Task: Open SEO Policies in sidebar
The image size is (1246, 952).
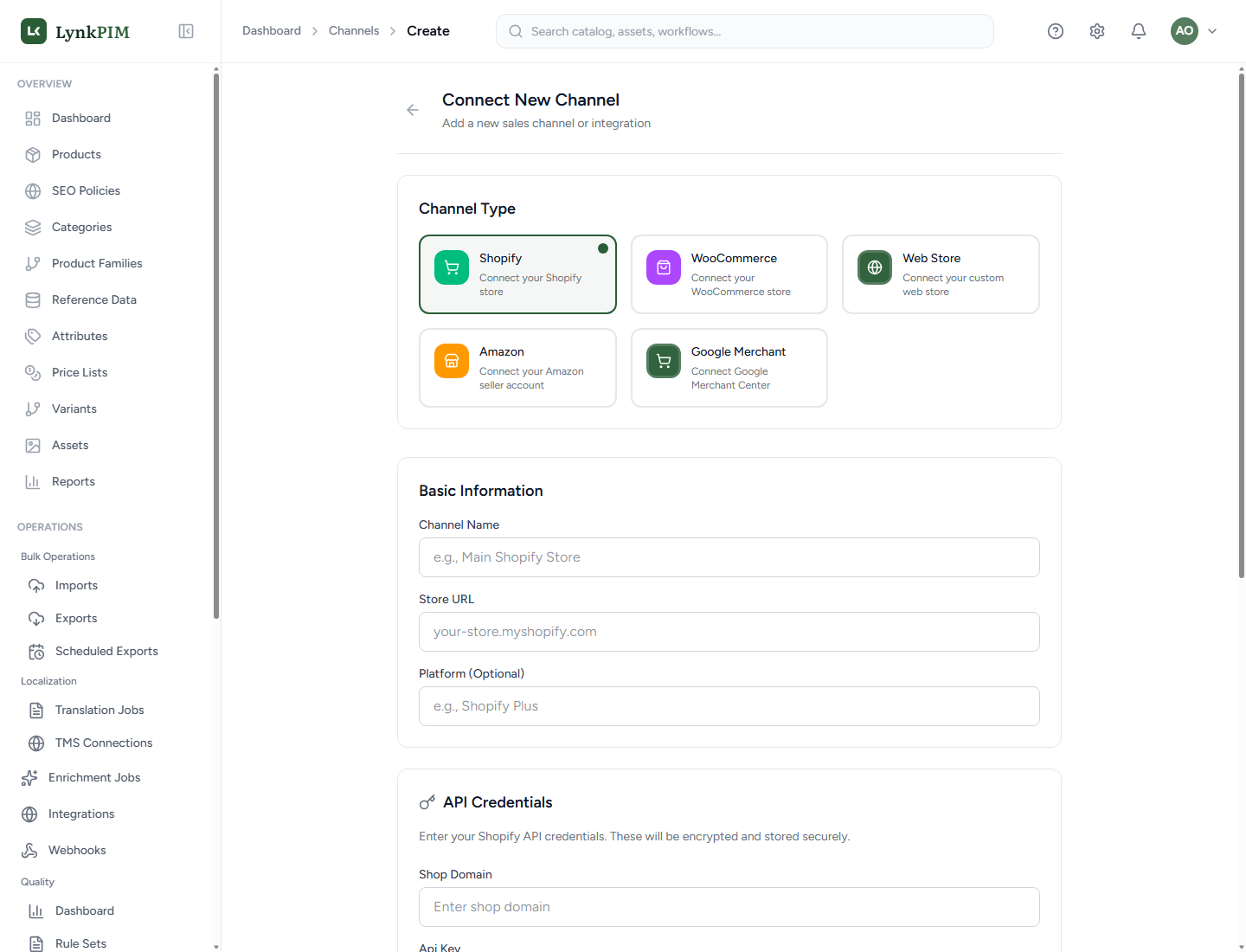Action: [107, 190]
